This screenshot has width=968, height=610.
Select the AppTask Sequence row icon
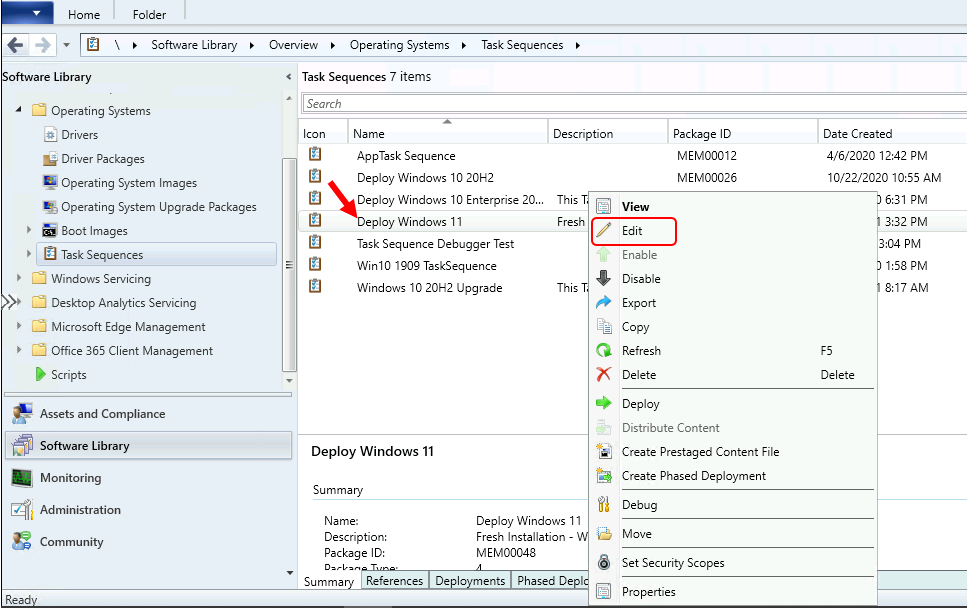315,154
